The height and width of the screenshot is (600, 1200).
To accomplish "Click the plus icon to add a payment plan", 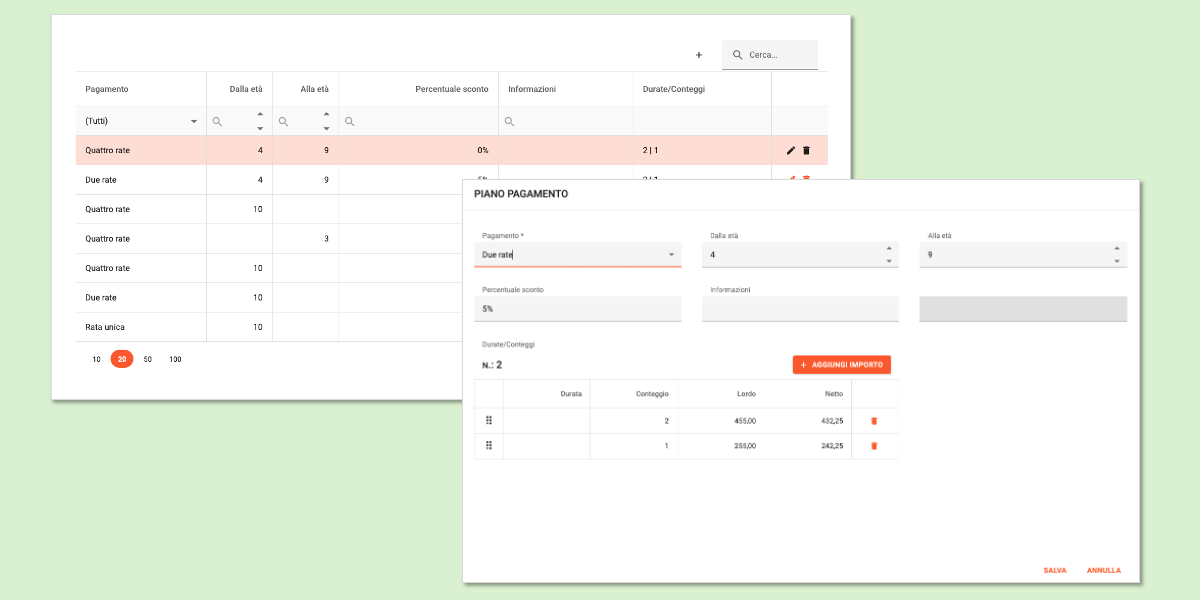I will 699,55.
